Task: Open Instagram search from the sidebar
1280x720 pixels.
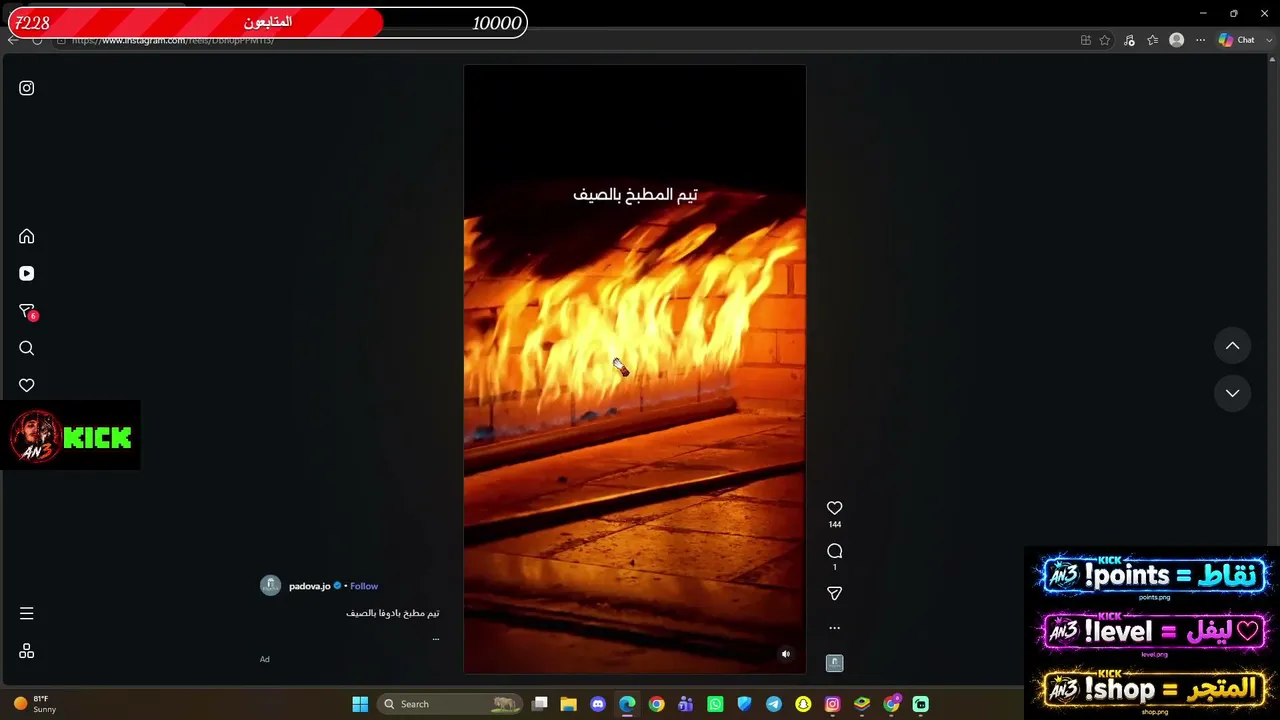Action: (27, 348)
